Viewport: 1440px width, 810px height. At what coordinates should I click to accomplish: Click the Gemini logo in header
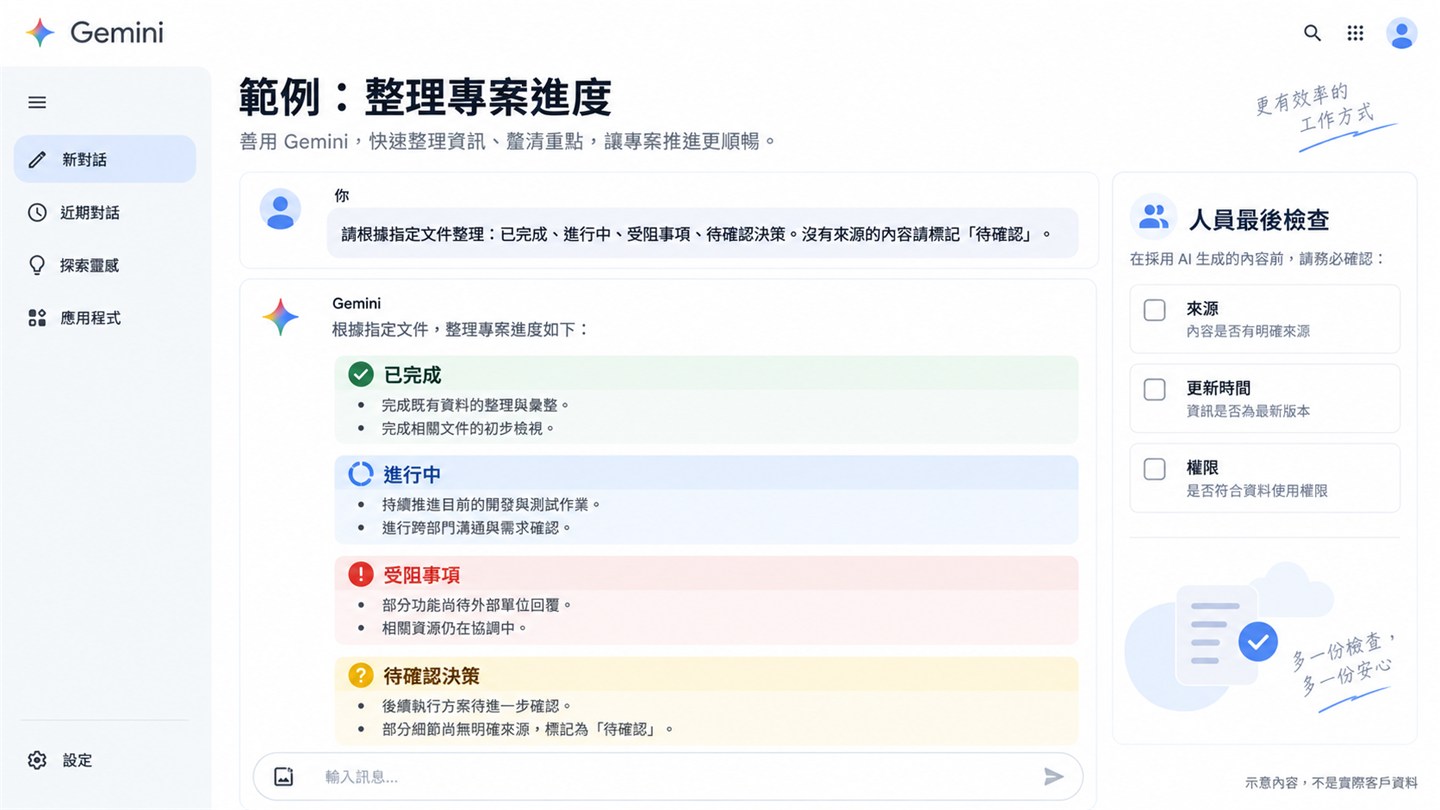click(x=94, y=33)
